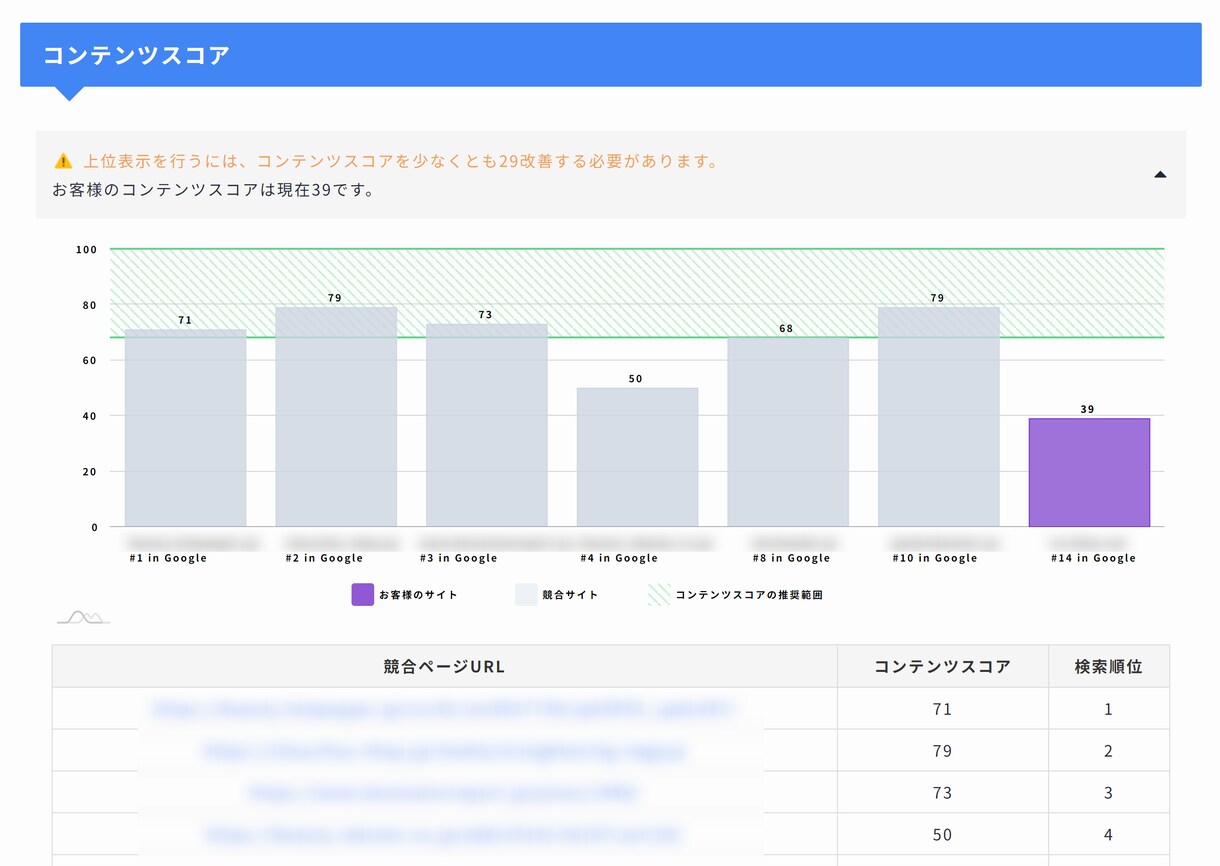Select the #3 in Google bar scored 73
This screenshot has height=866, width=1220.
487,425
